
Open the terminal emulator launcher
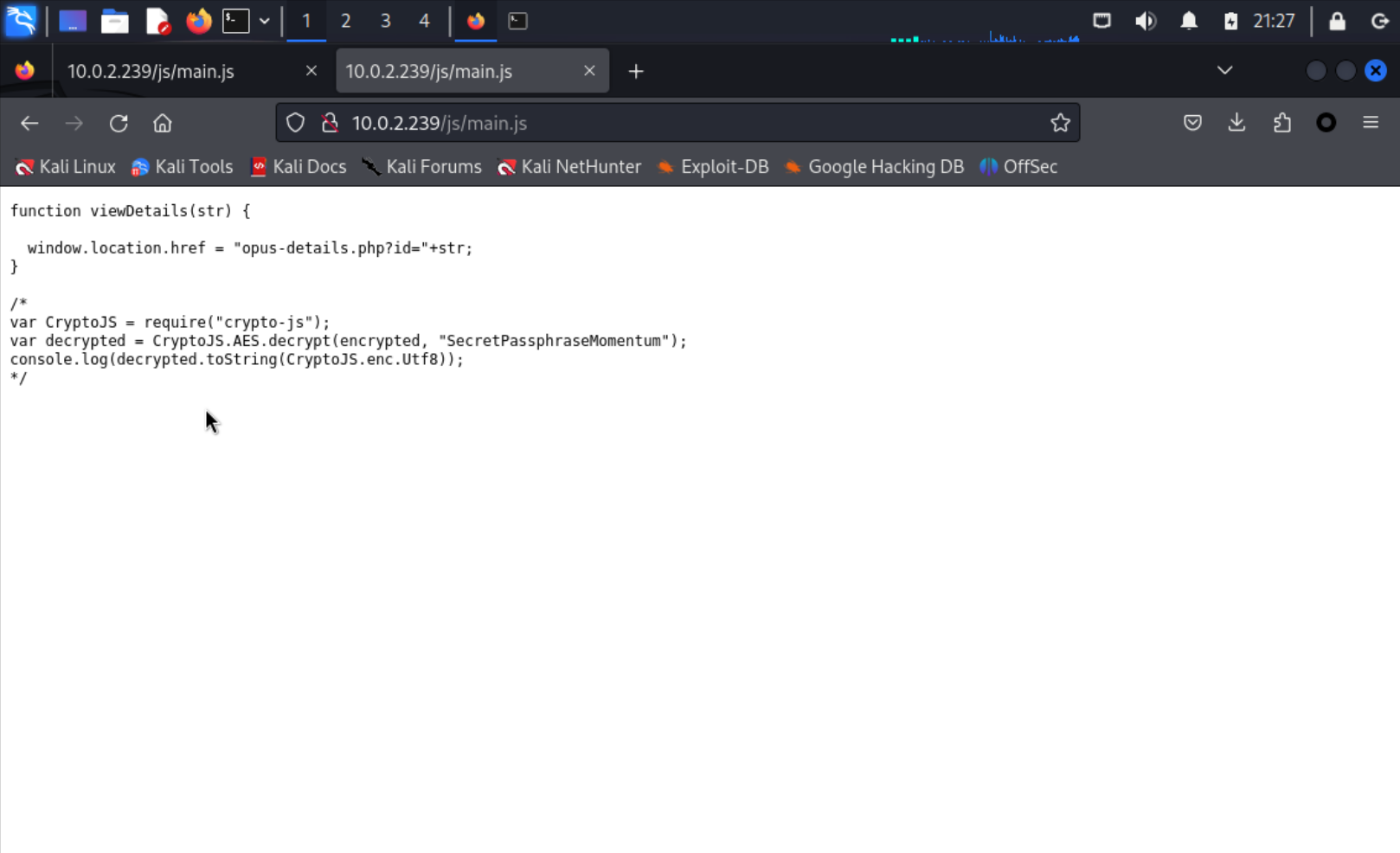(x=236, y=21)
